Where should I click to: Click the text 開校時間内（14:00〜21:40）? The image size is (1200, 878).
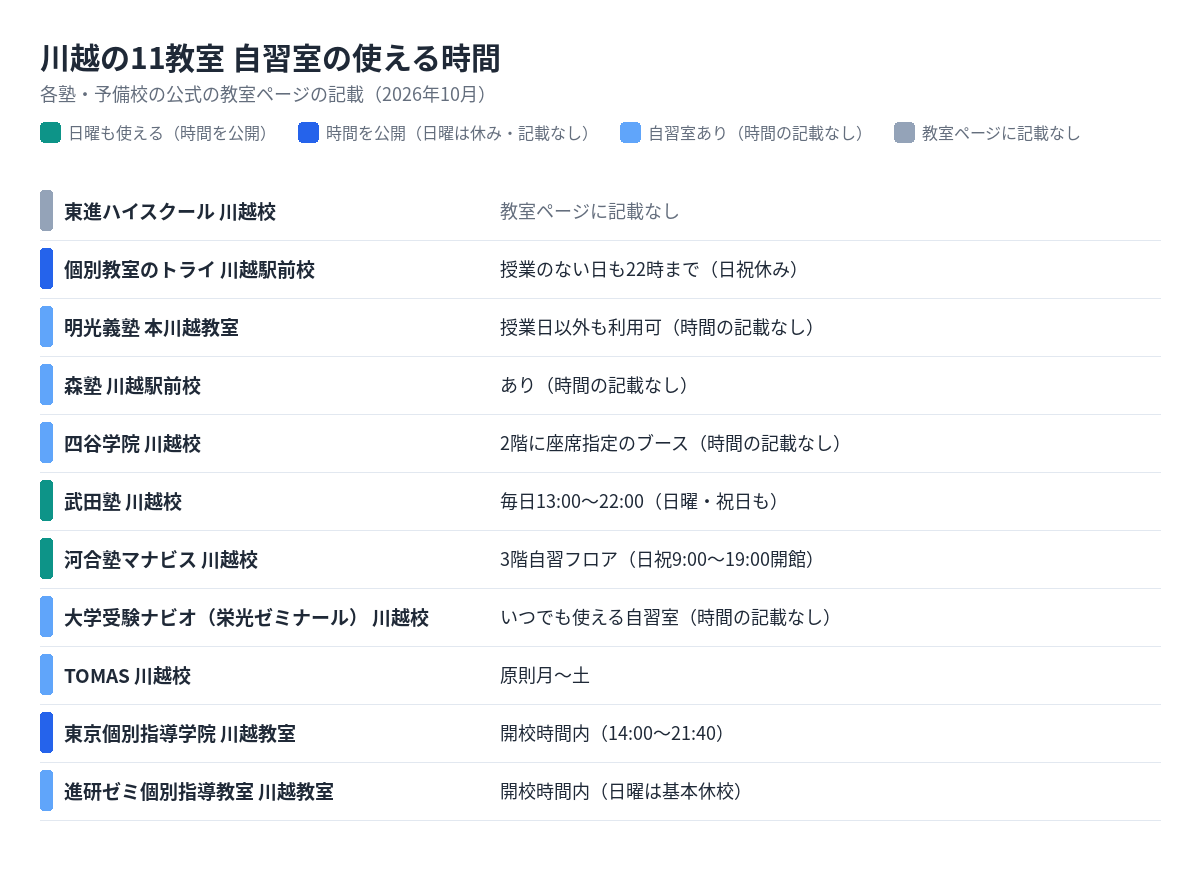[x=616, y=734]
